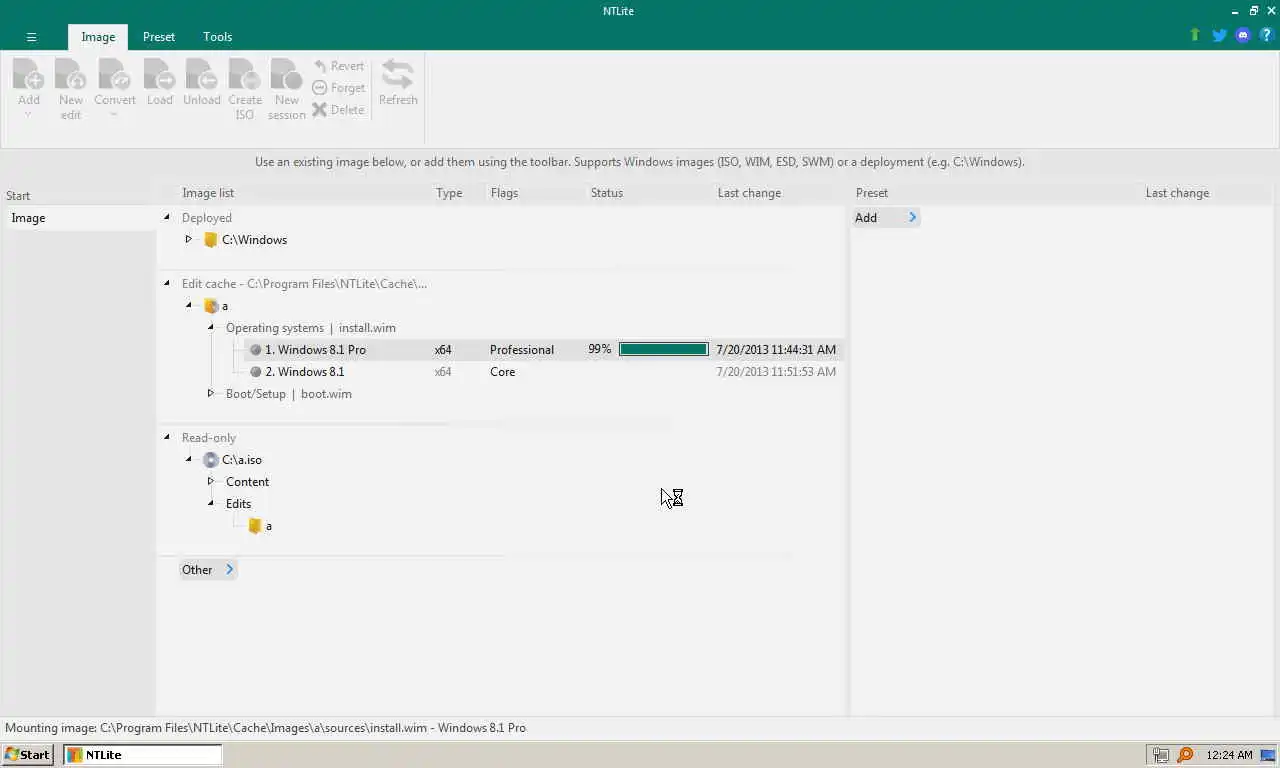Click the Forget toolbar item
The height and width of the screenshot is (768, 1280).
point(338,88)
